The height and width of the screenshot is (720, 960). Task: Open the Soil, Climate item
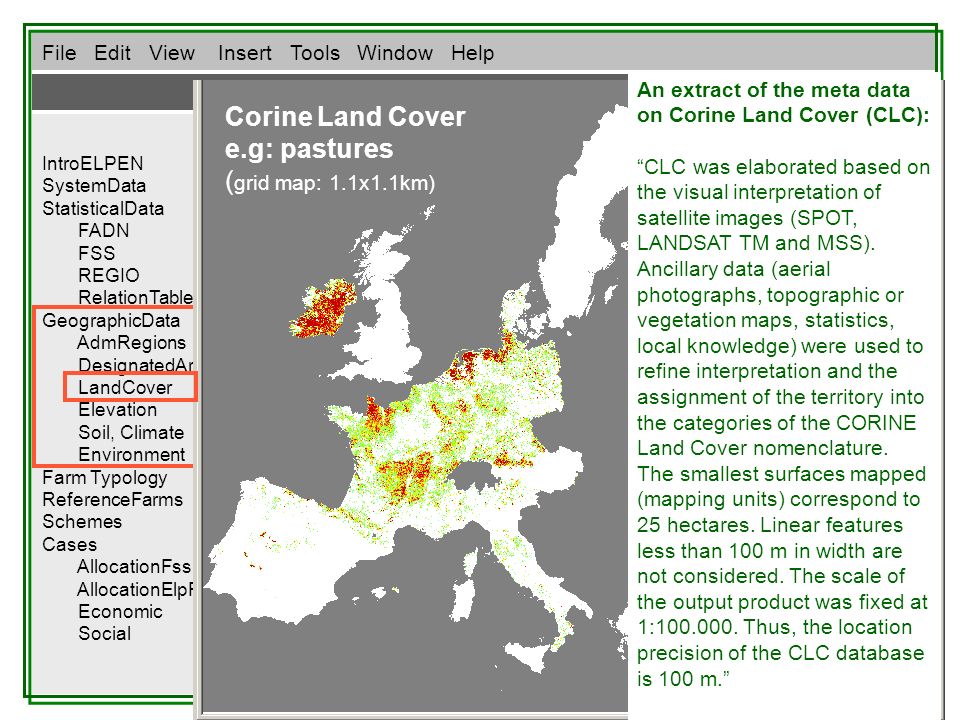(131, 432)
